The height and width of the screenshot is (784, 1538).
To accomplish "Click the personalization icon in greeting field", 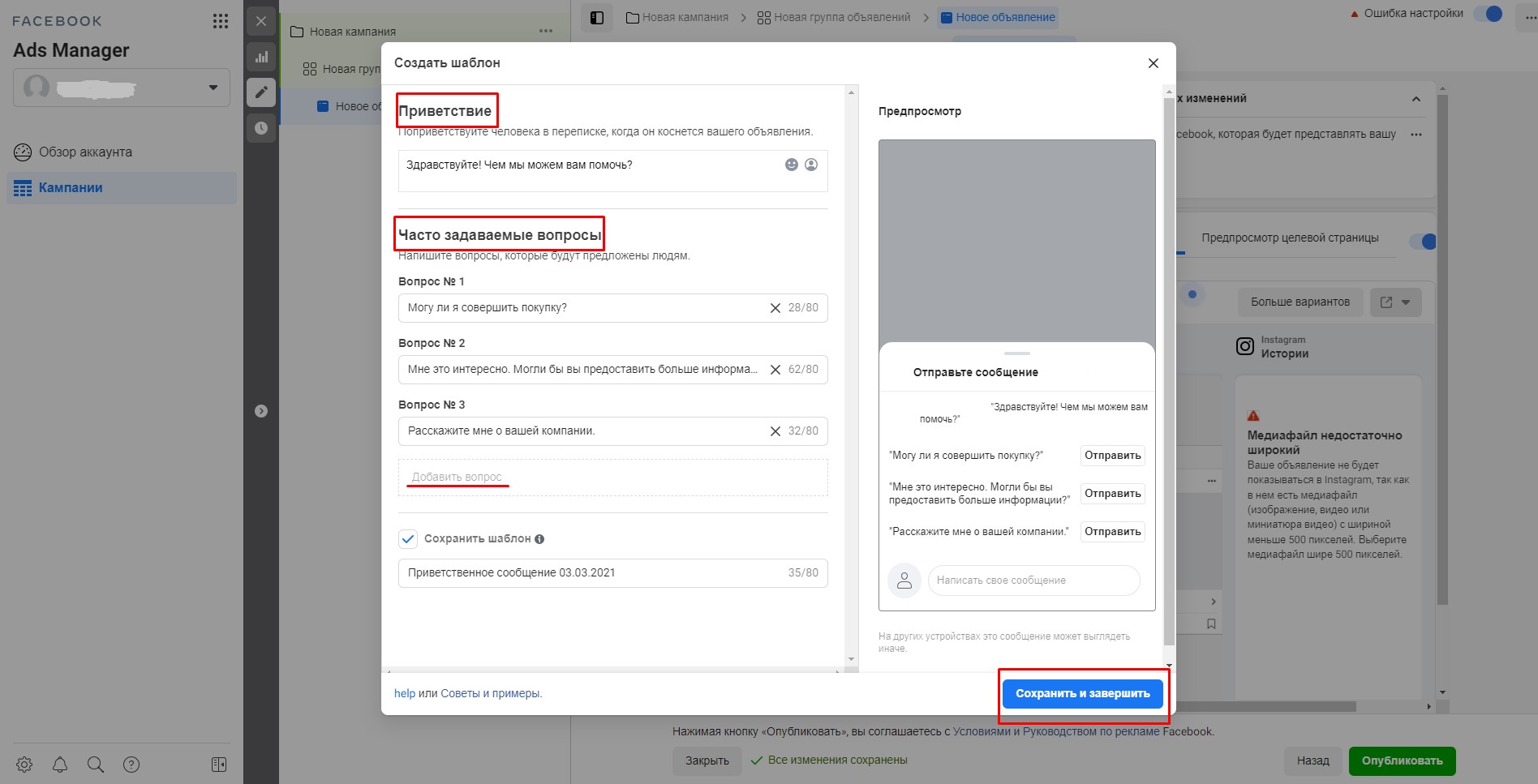I will (x=811, y=165).
